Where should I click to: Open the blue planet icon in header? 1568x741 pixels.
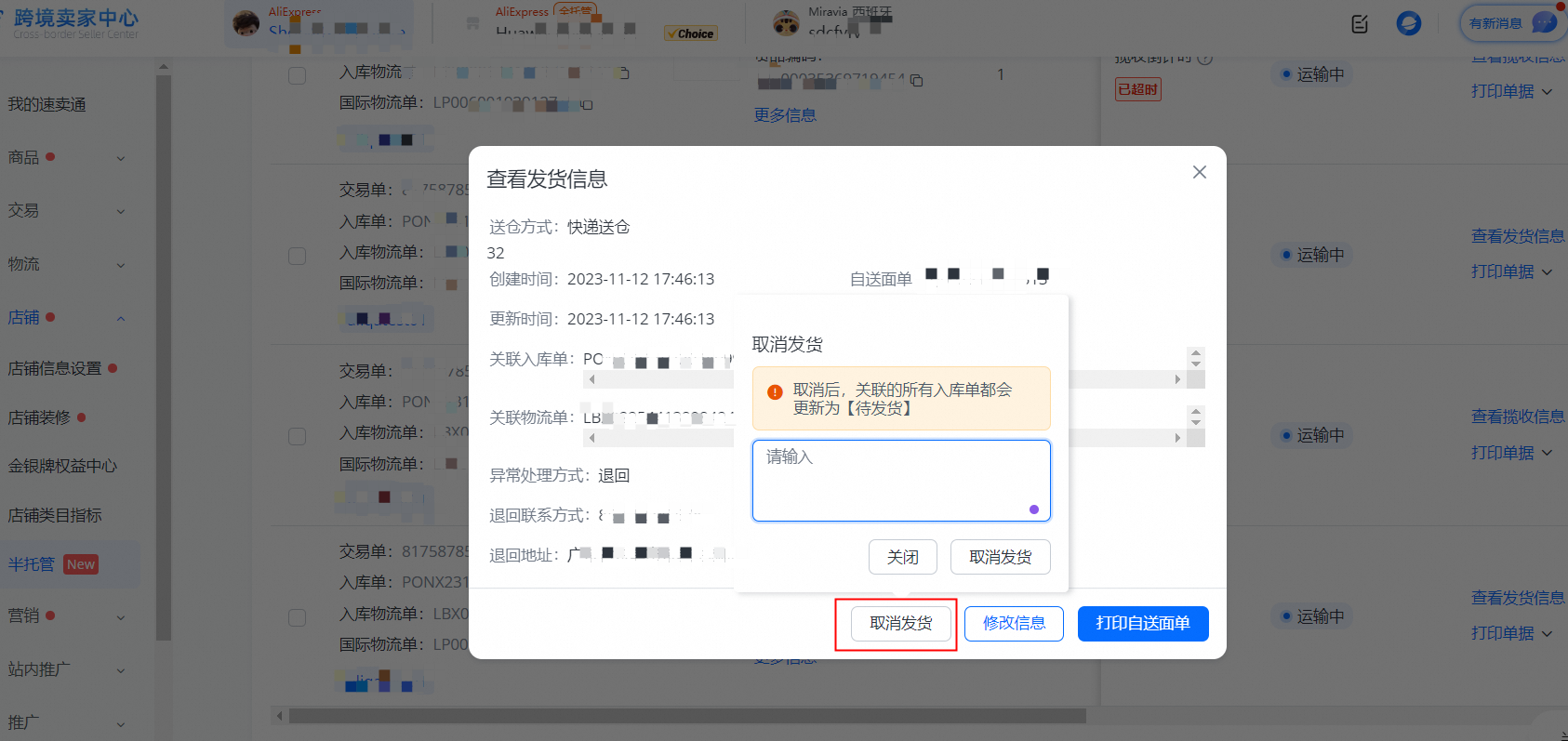(x=1409, y=23)
